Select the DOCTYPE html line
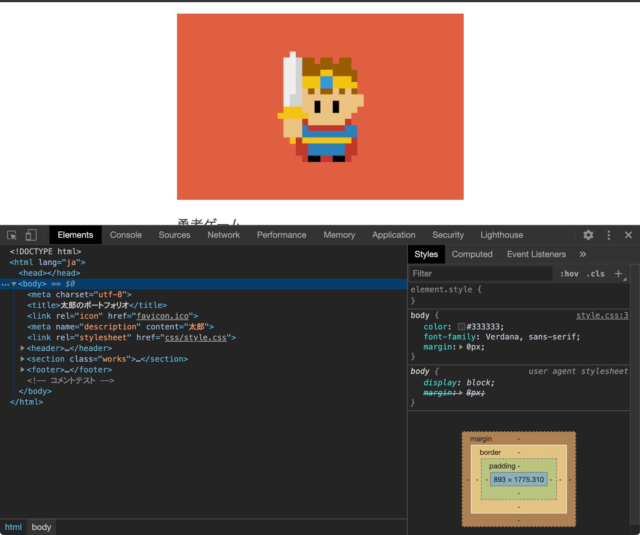The width and height of the screenshot is (640, 535). click(x=45, y=252)
